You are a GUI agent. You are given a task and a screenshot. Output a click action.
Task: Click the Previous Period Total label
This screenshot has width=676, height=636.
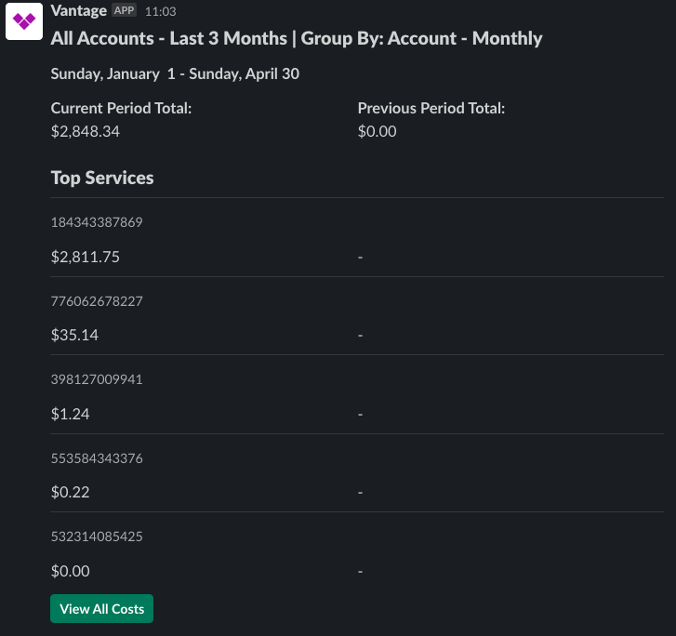[x=431, y=108]
